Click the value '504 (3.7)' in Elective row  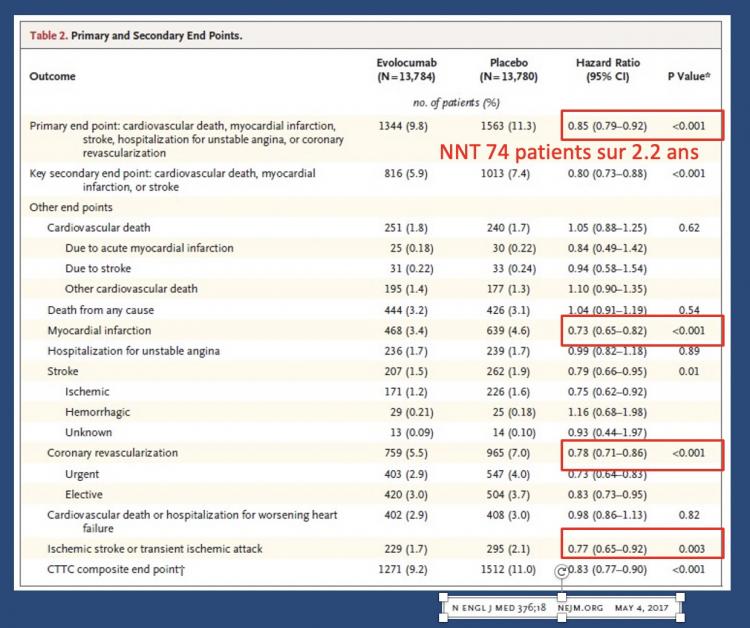508,495
